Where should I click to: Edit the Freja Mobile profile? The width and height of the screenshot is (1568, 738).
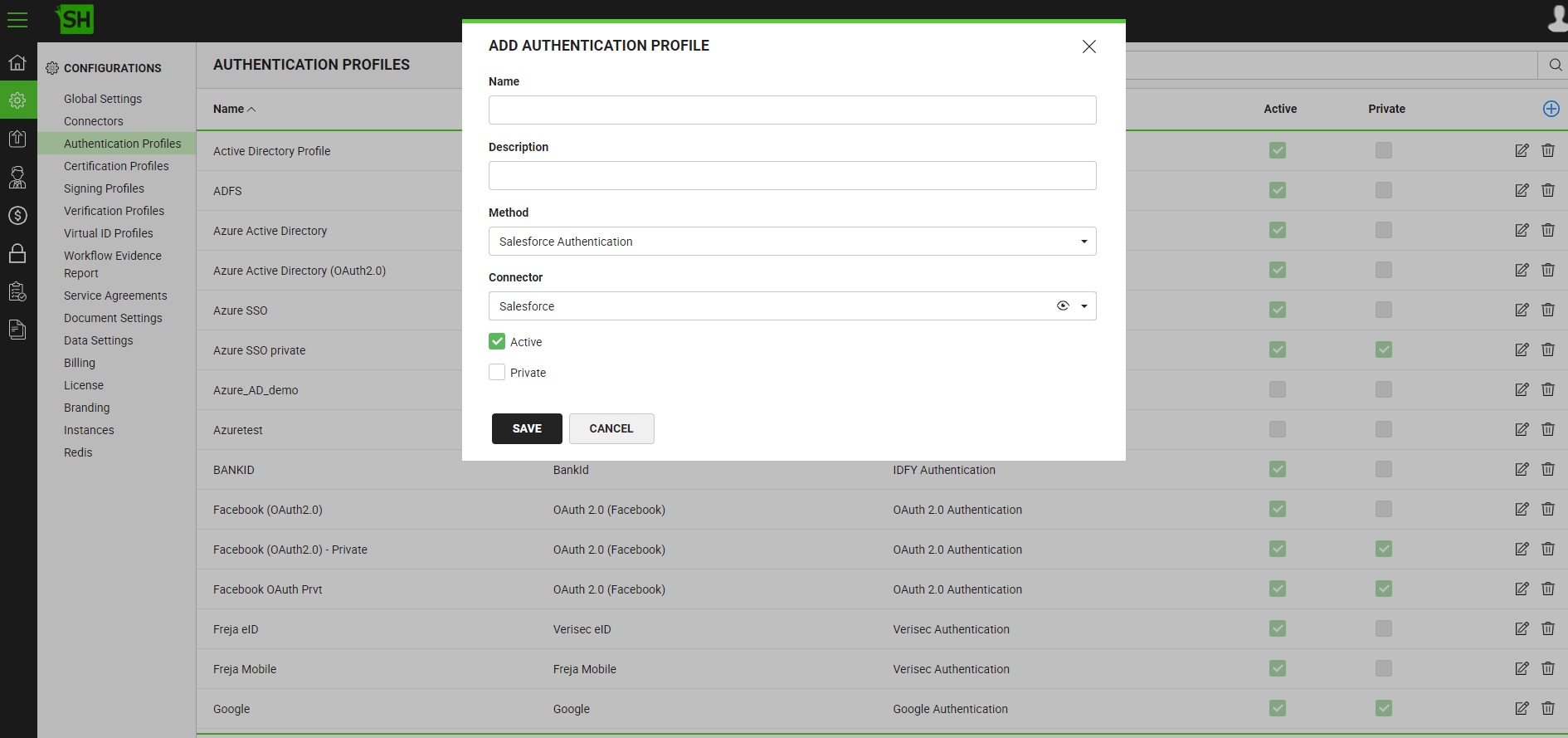coord(1522,668)
